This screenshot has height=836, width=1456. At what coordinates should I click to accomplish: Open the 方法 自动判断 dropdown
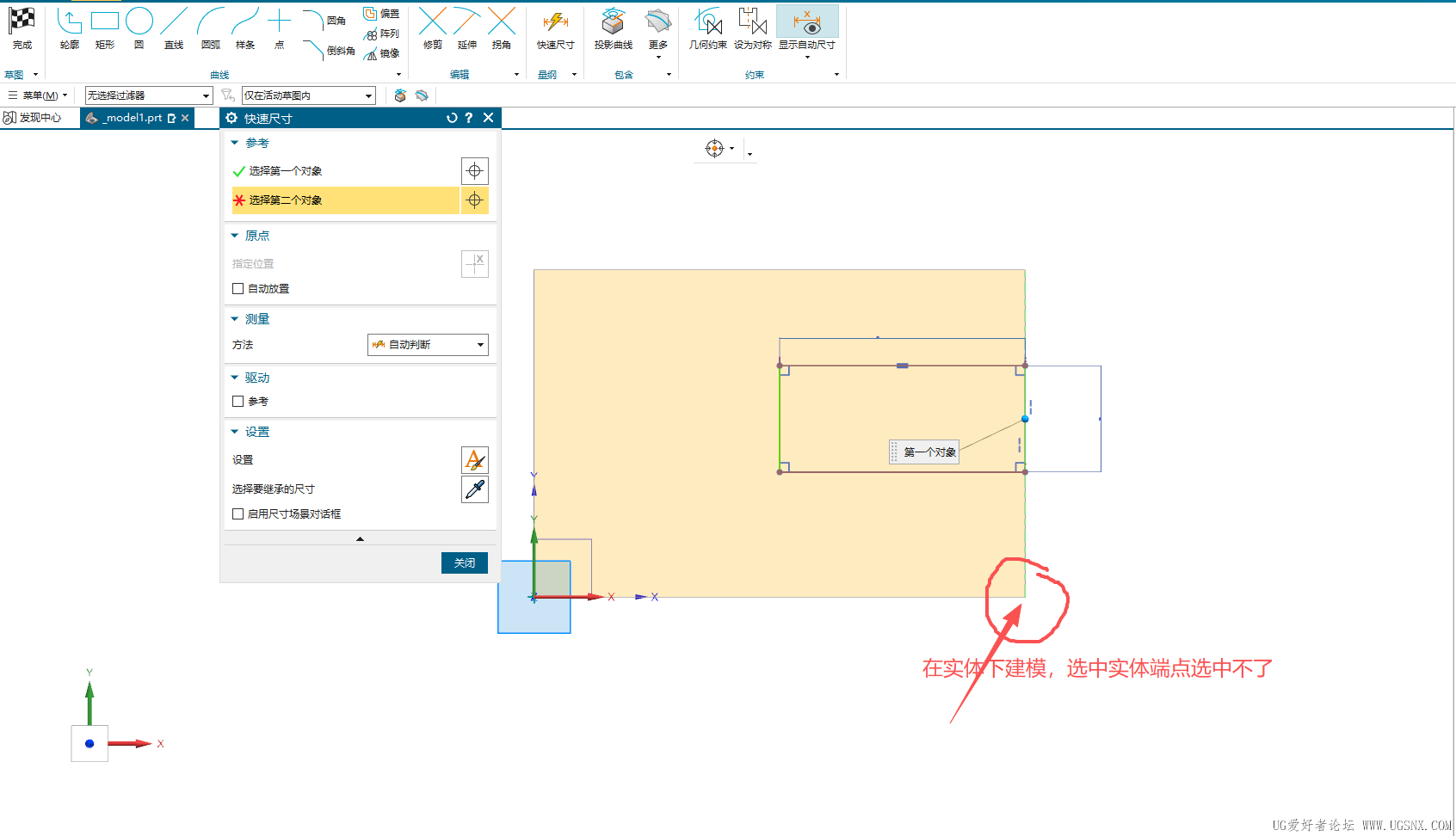(x=428, y=345)
